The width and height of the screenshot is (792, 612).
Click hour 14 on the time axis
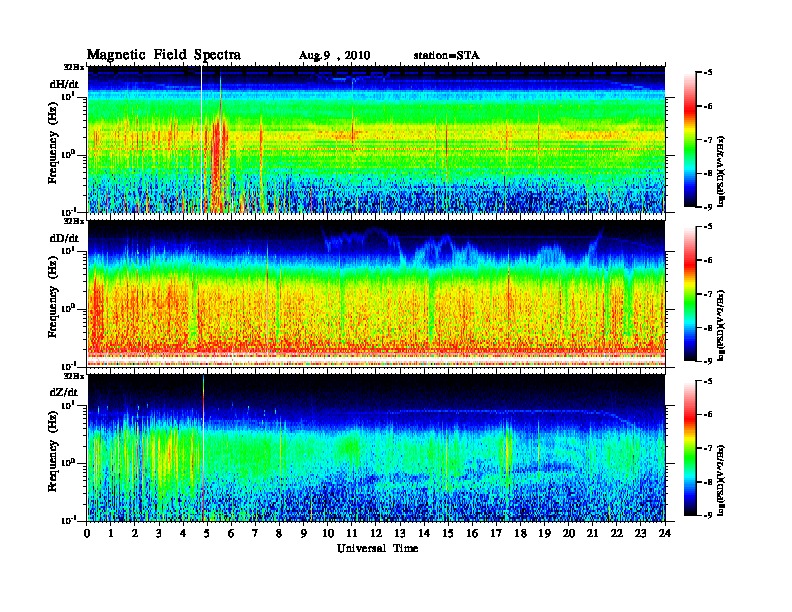coord(424,533)
